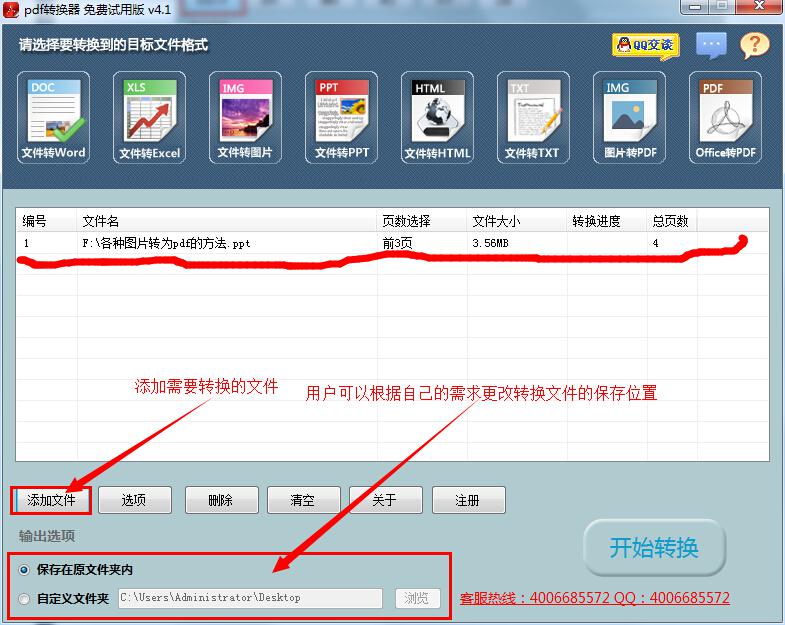The width and height of the screenshot is (785, 625).
Task: Click the 总页数 column header
Action: click(x=672, y=221)
